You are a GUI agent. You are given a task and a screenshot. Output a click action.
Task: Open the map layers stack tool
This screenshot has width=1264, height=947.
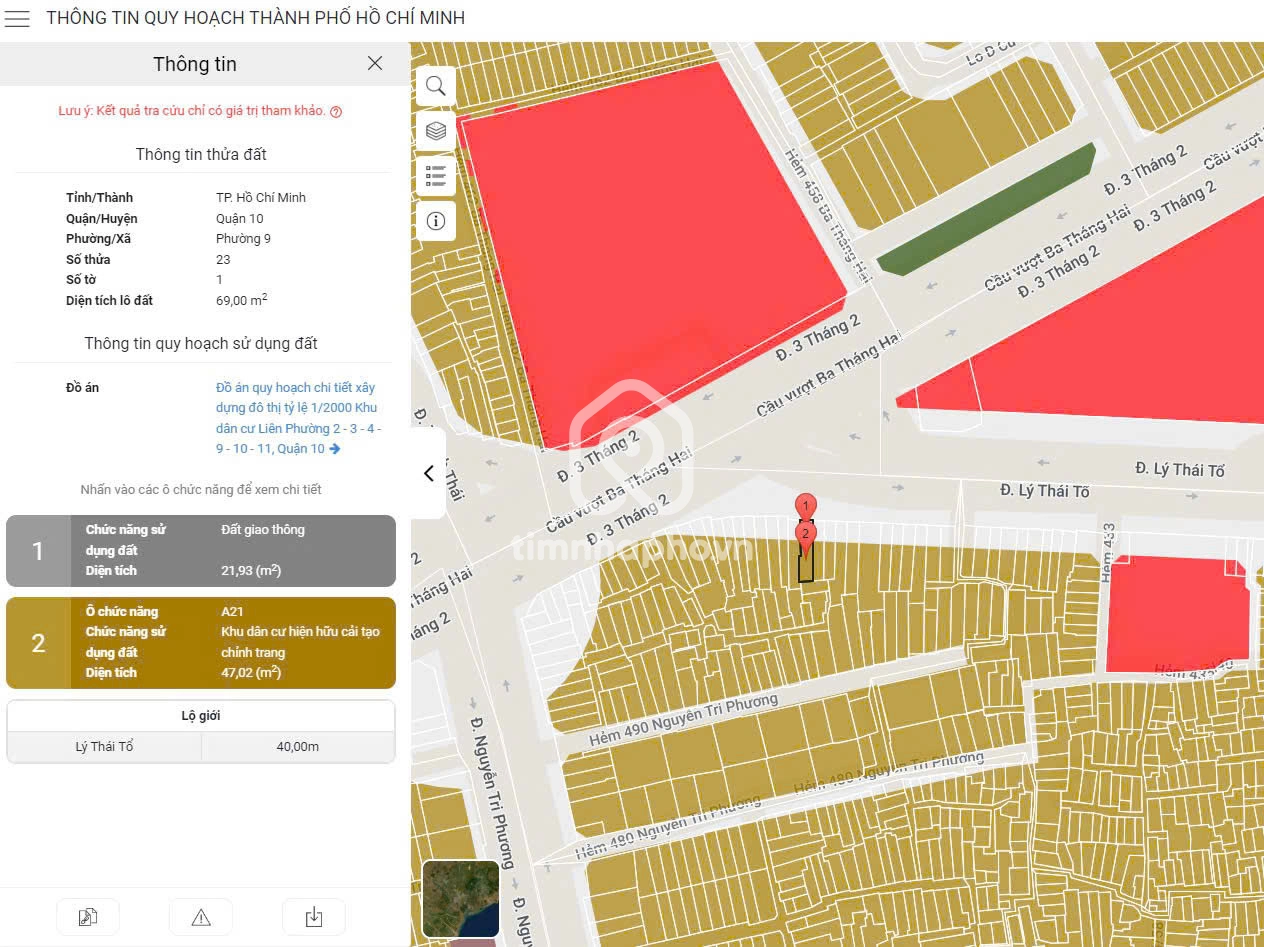[435, 131]
